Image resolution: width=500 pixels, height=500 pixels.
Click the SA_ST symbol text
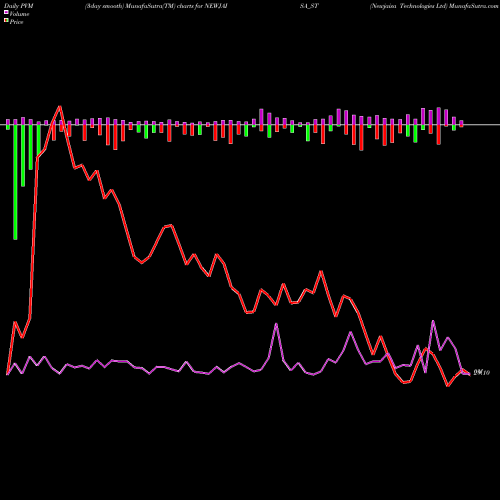coord(309,6)
